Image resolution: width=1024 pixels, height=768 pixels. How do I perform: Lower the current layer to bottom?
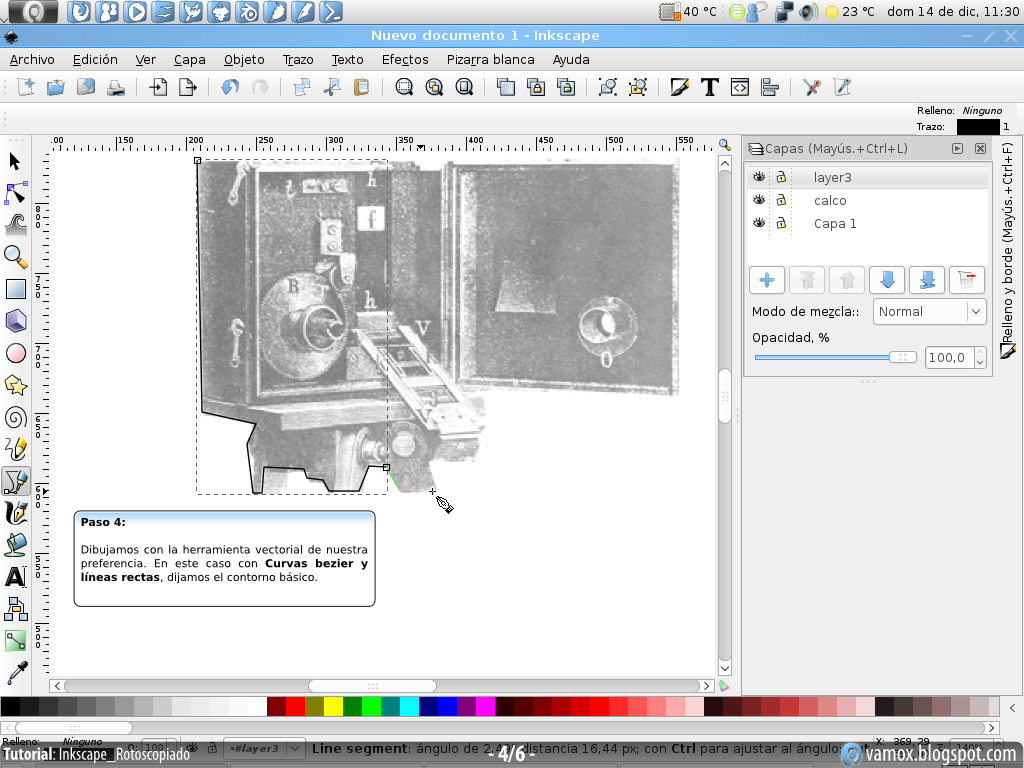pos(927,280)
